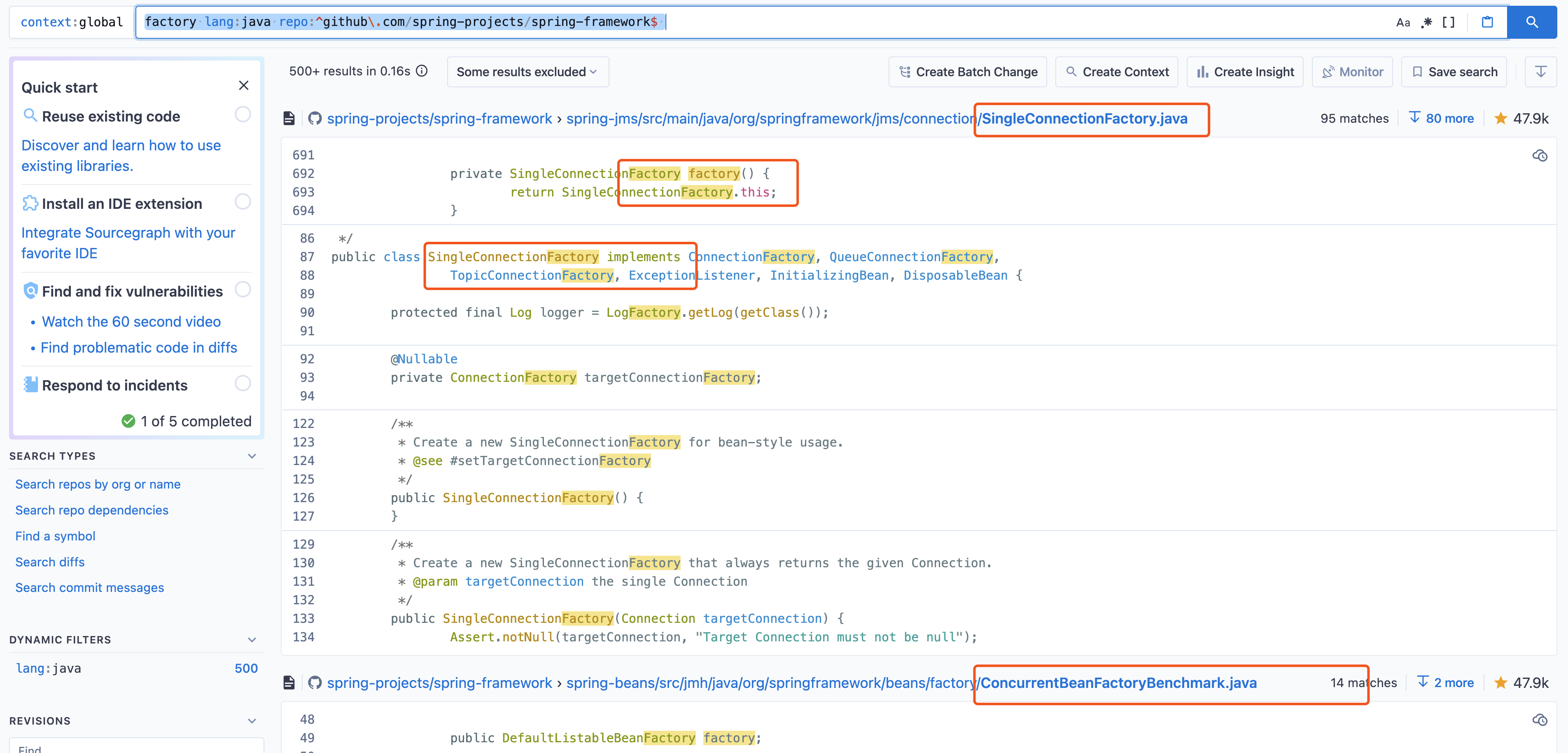Toggle case sensitivity Aa icon

[x=1402, y=23]
